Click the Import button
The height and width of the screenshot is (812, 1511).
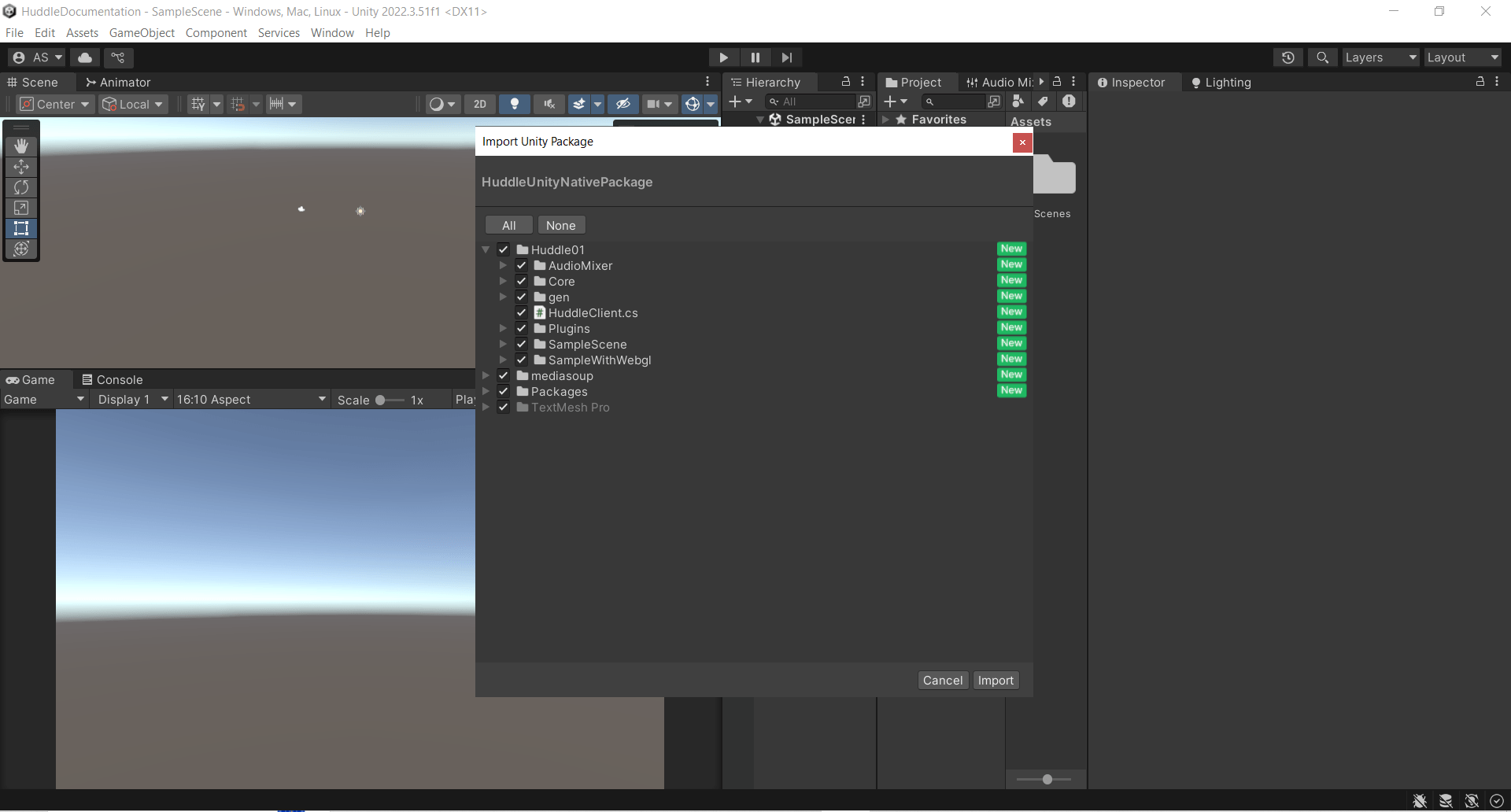pos(995,681)
